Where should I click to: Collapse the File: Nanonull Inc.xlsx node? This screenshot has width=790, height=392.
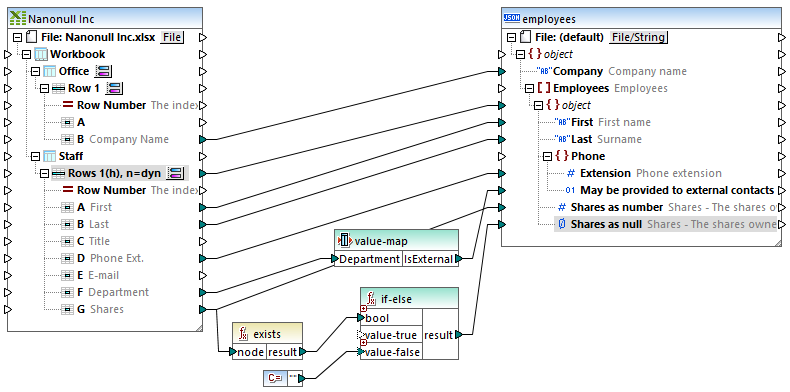tap(17, 37)
